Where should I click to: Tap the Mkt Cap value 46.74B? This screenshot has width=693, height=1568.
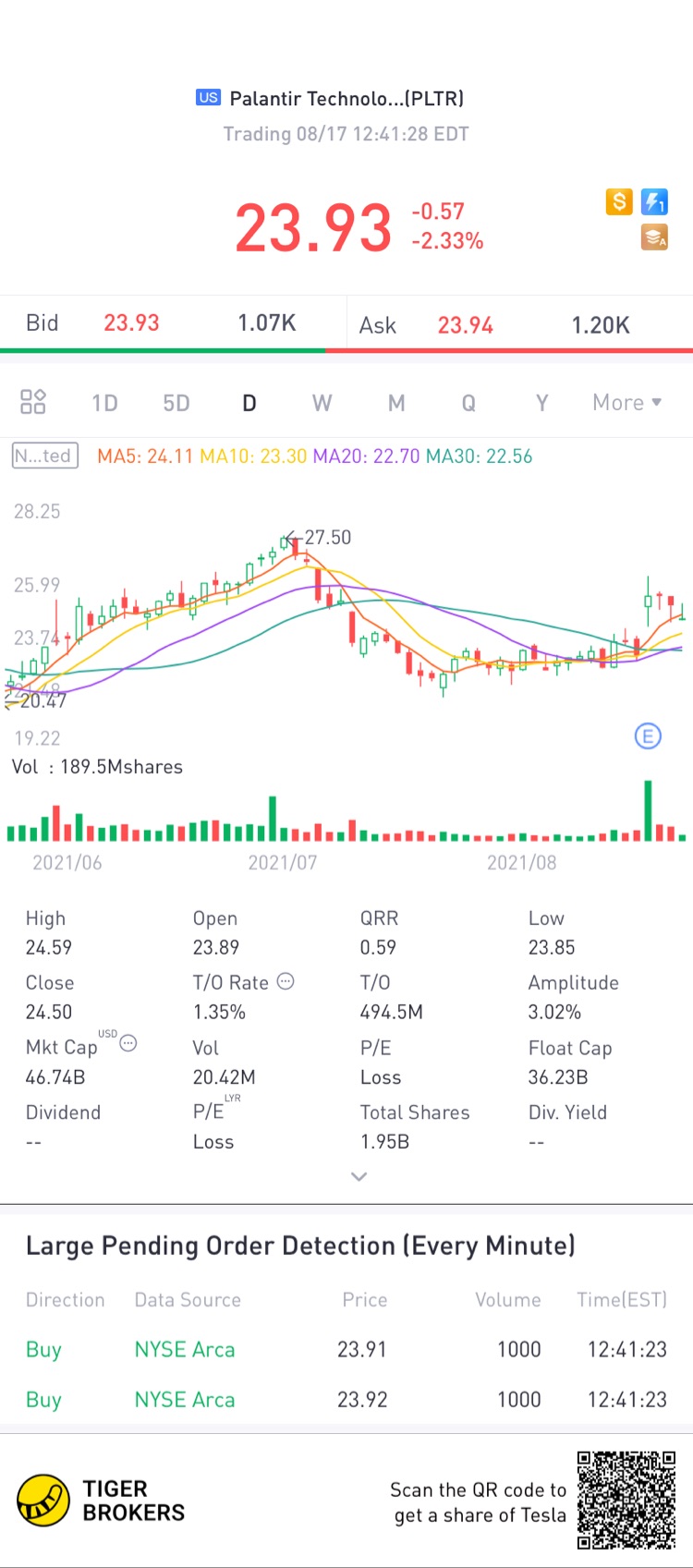55,1077
